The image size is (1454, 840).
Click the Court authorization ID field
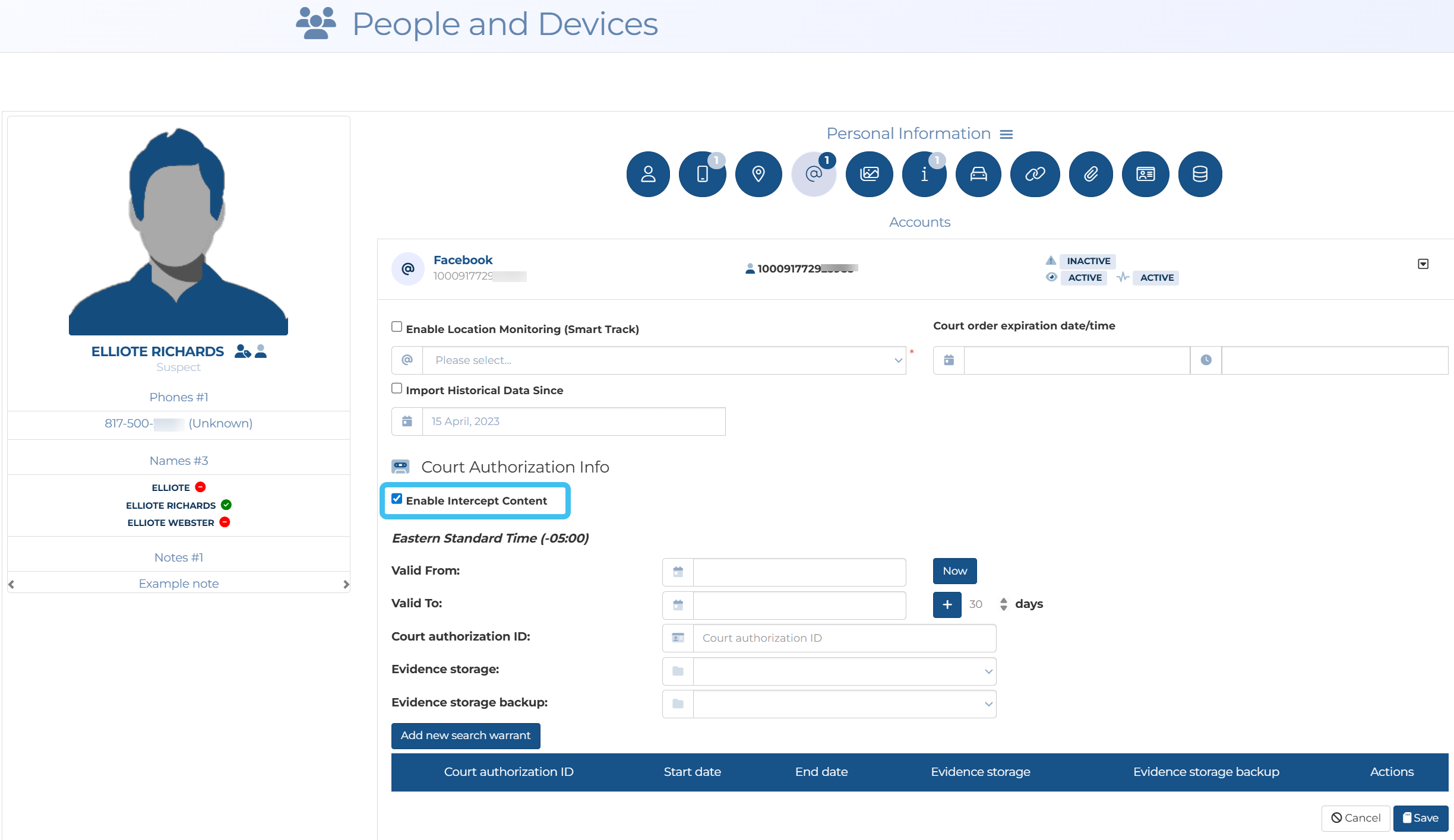point(844,638)
